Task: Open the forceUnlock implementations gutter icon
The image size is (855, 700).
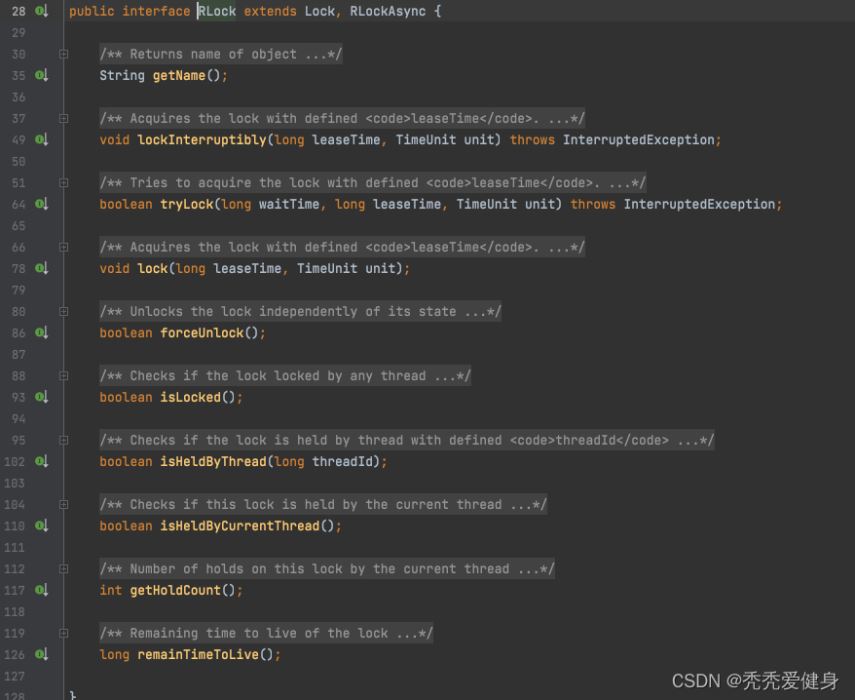Action: [41, 333]
